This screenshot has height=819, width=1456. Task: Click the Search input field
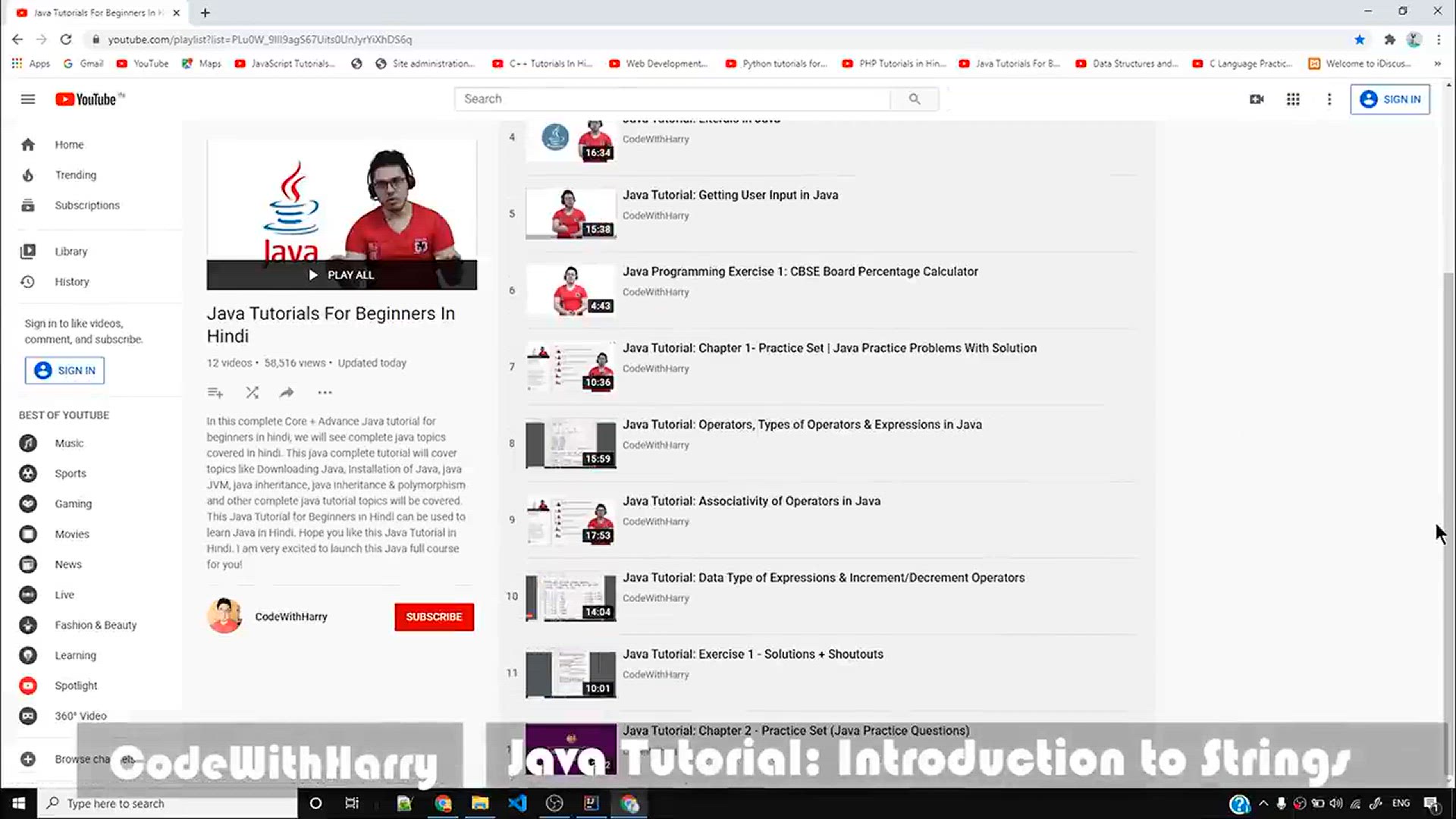pyautogui.click(x=673, y=99)
